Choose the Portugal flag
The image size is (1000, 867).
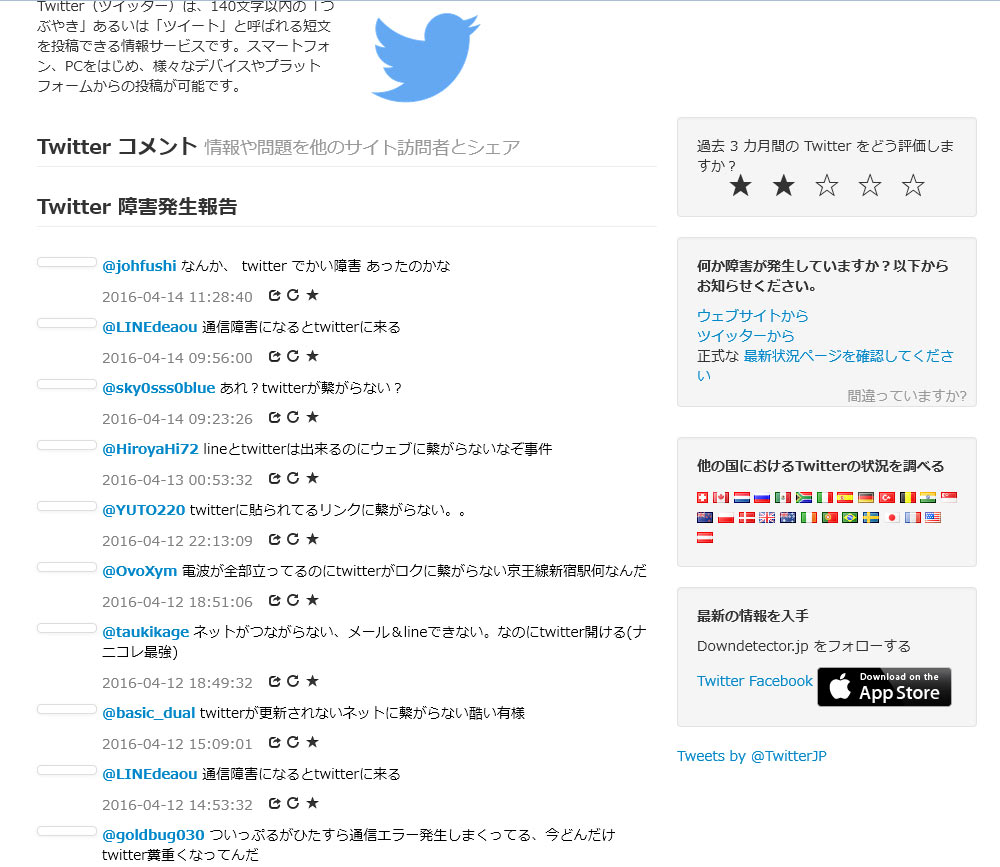pos(830,517)
